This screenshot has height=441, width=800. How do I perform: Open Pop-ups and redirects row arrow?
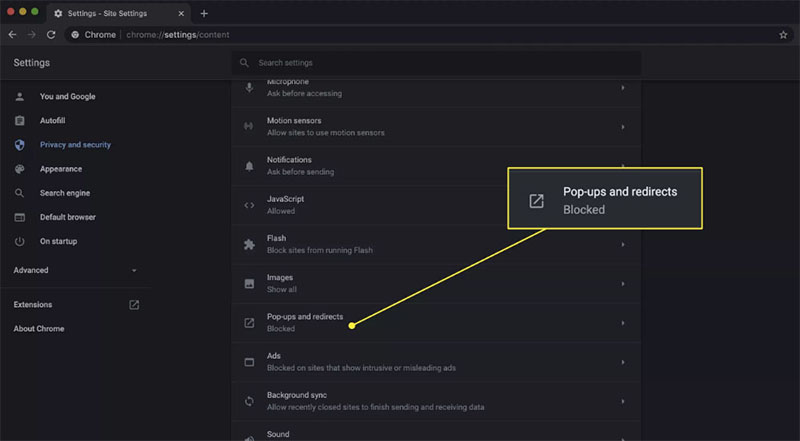coord(623,323)
